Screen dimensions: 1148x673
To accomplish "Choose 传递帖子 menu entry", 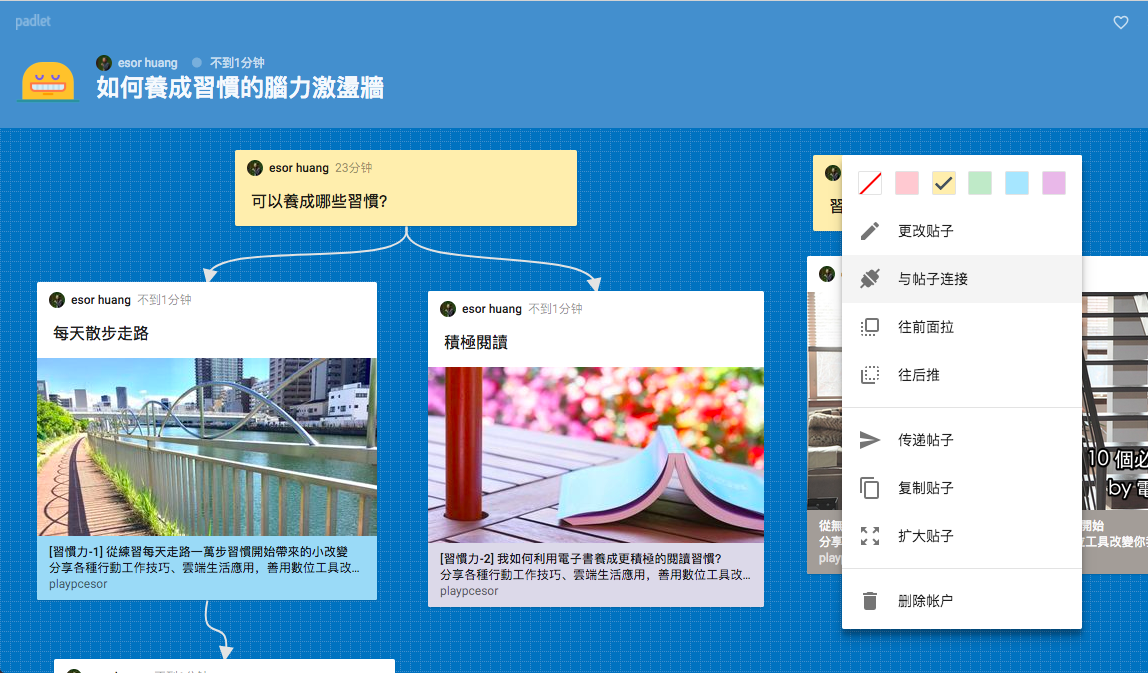I will point(961,439).
